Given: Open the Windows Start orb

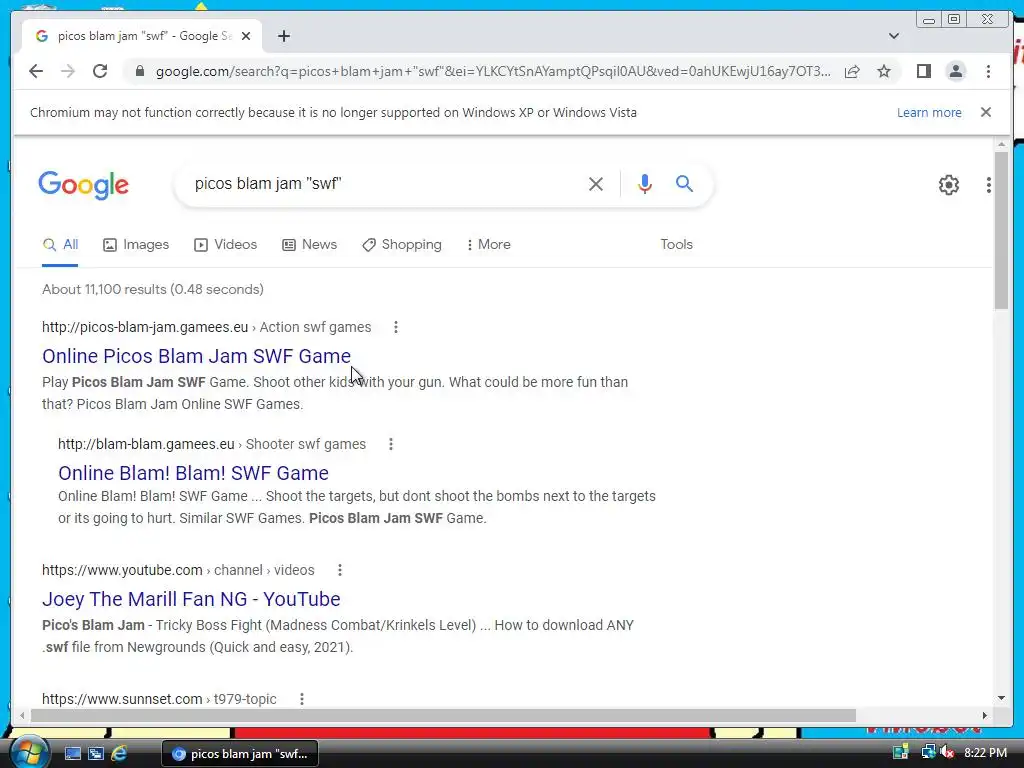Looking at the screenshot, I should tap(28, 753).
